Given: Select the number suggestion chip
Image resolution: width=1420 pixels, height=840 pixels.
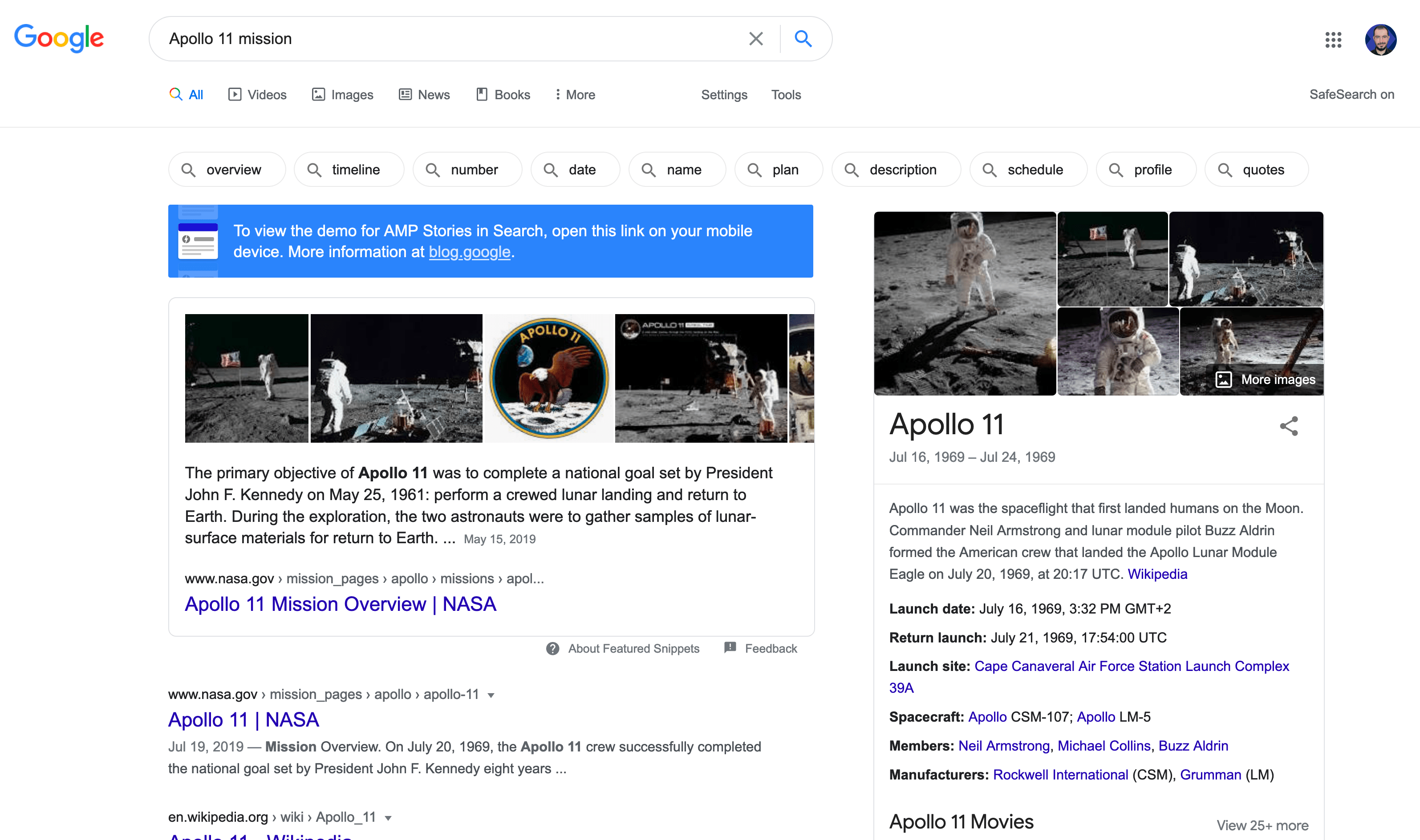Looking at the screenshot, I should pos(467,169).
